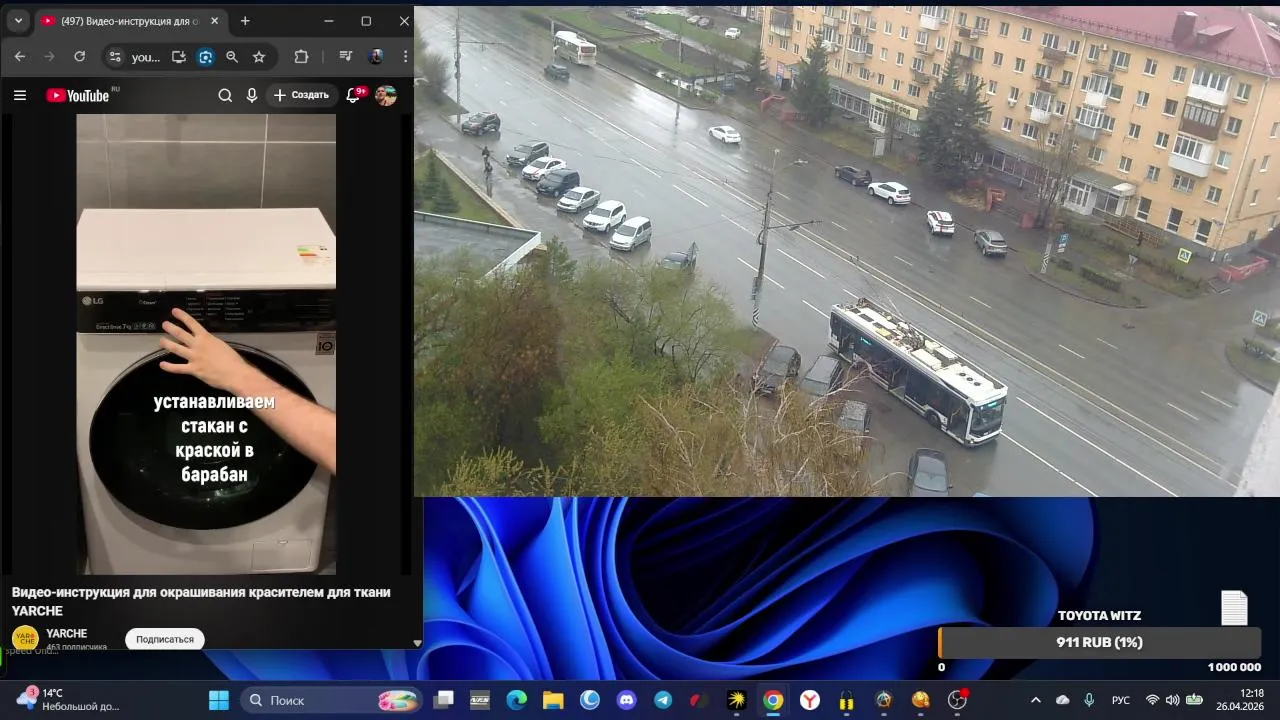
Task: Open media controls in Chrome toolbar
Action: pyautogui.click(x=345, y=57)
